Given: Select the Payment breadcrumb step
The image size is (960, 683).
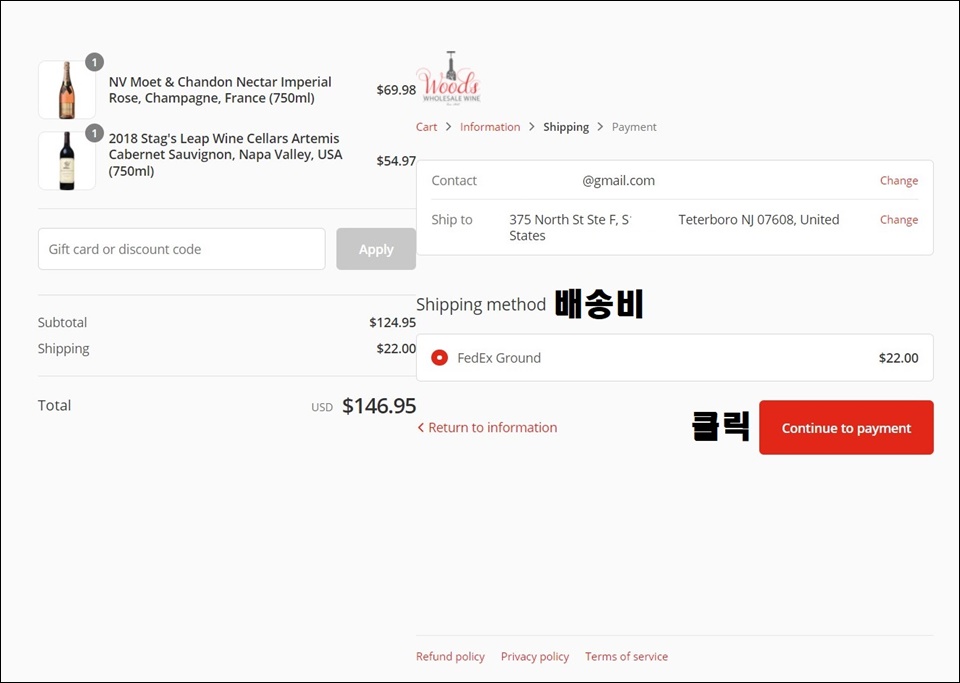Looking at the screenshot, I should (634, 127).
